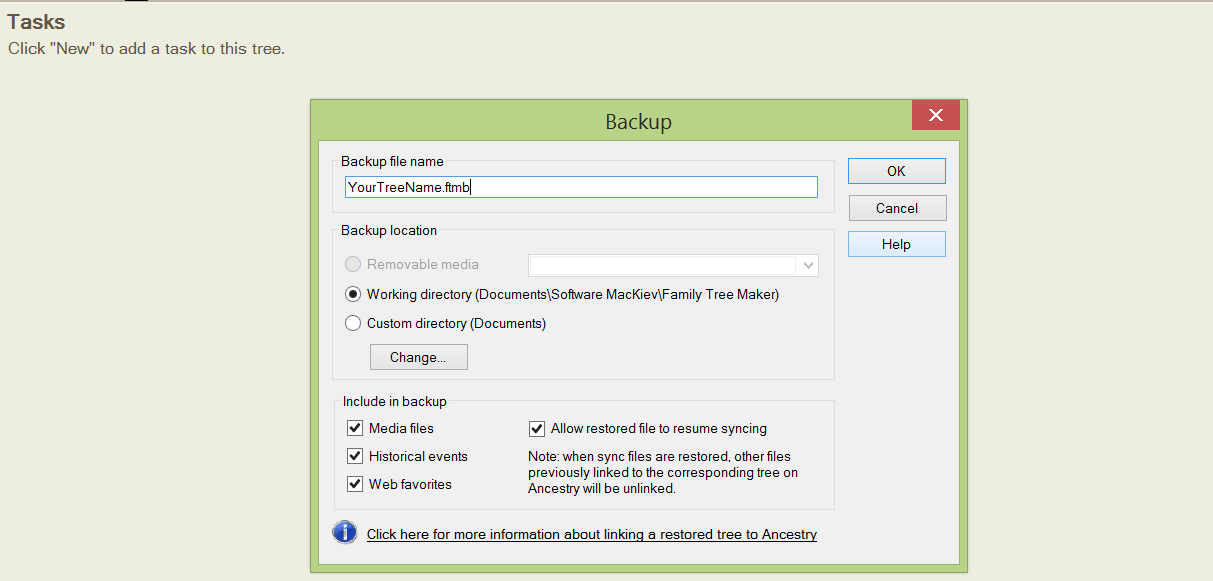Toggle Allow restored file to resume syncing

tap(537, 429)
